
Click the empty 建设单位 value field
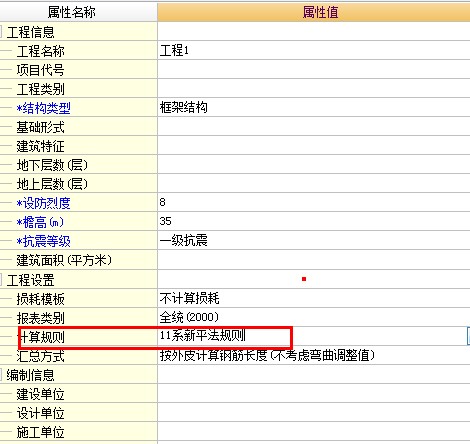[314, 394]
